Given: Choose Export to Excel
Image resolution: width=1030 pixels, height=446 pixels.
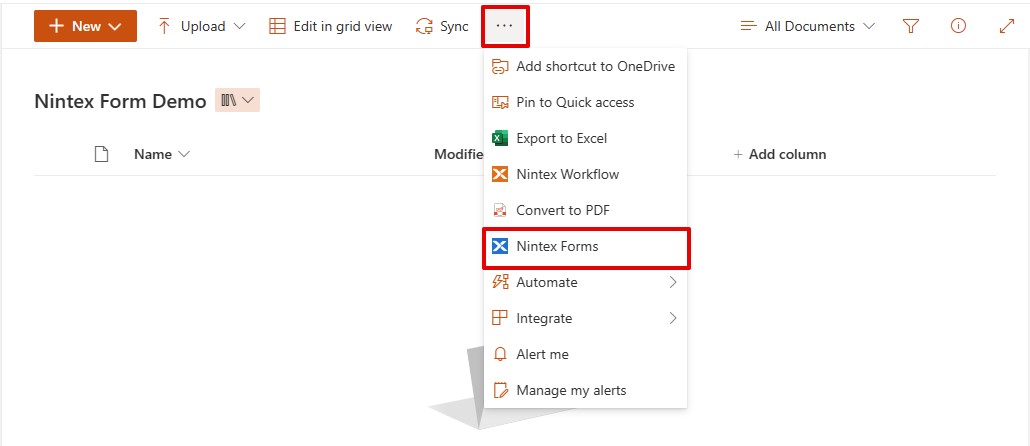Looking at the screenshot, I should 585,139.
